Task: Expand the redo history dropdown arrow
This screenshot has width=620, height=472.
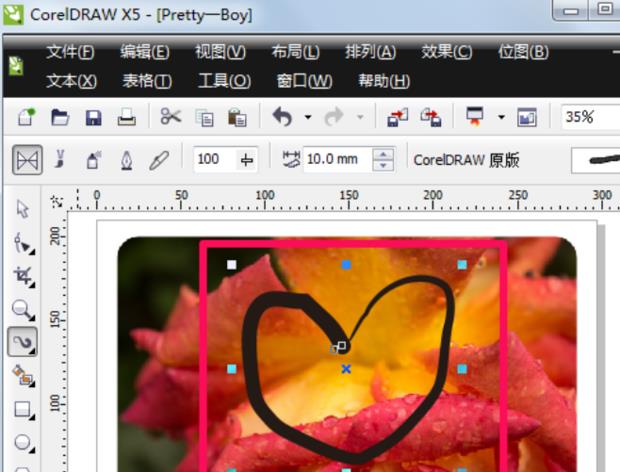Action: point(360,117)
